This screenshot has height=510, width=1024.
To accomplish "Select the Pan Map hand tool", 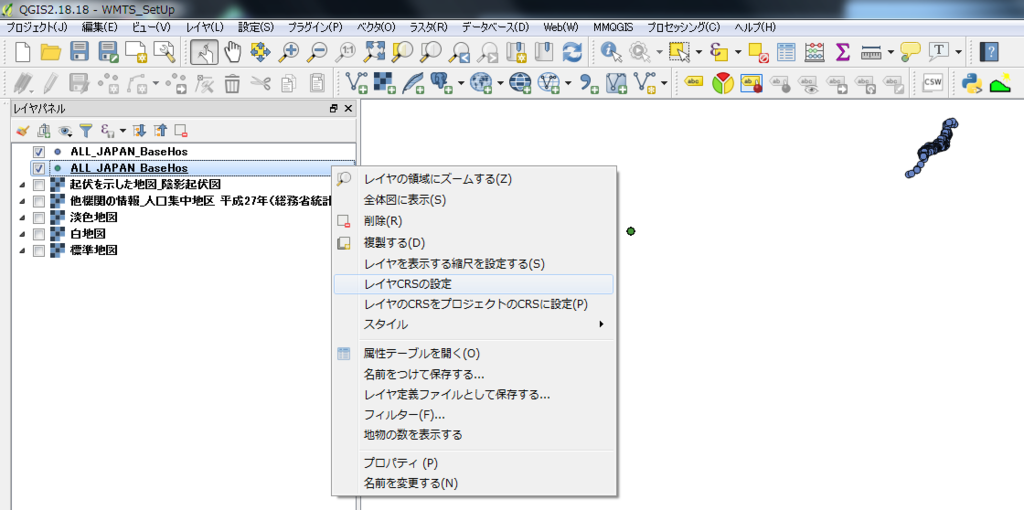I will tap(232, 52).
